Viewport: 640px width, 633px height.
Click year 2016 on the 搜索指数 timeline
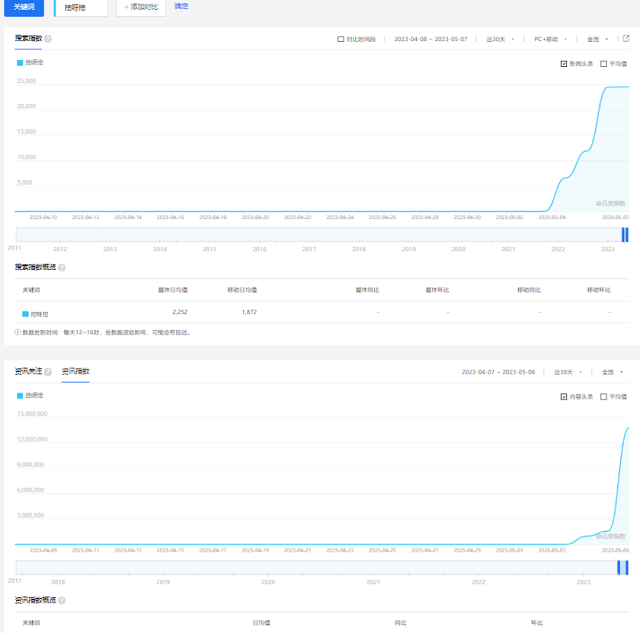tap(259, 249)
